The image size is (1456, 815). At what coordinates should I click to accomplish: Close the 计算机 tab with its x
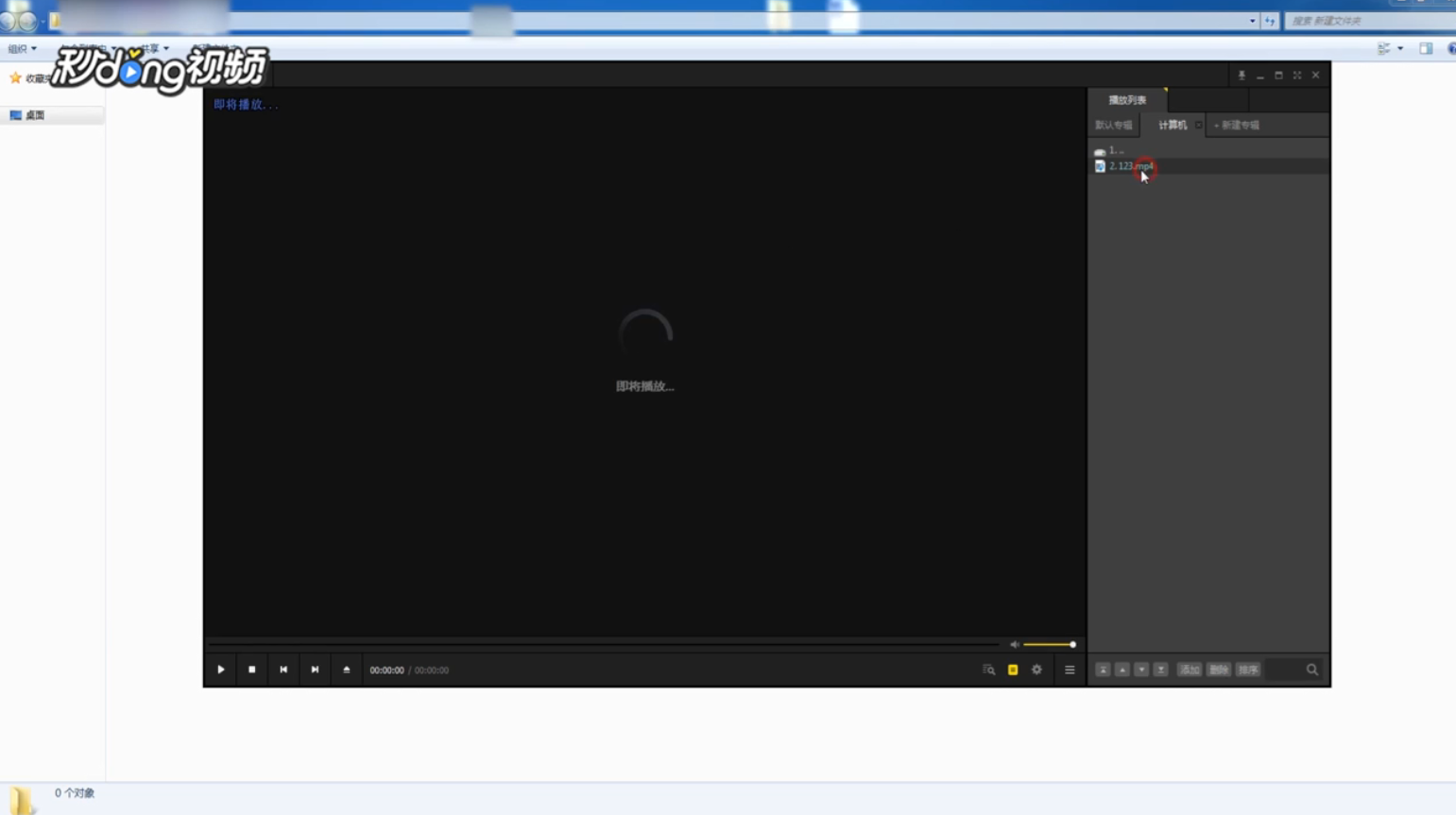[1199, 125]
